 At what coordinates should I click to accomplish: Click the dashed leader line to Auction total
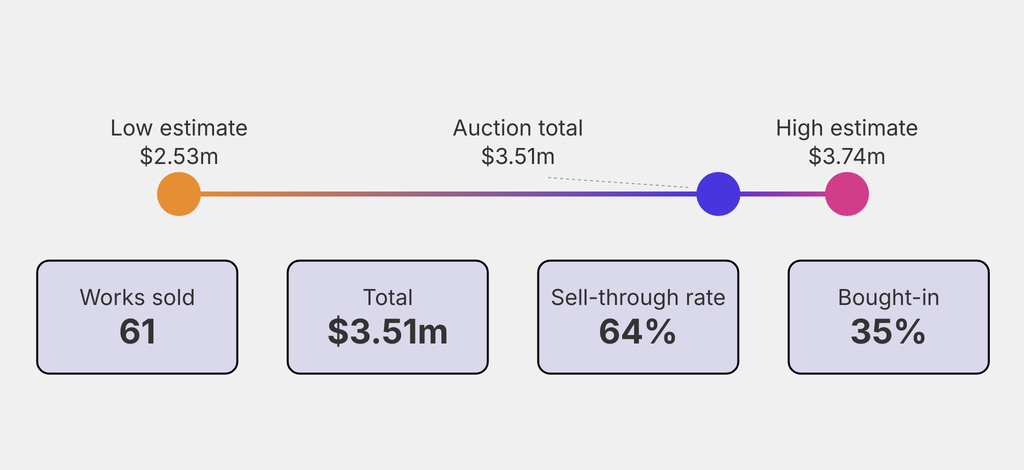point(620,182)
